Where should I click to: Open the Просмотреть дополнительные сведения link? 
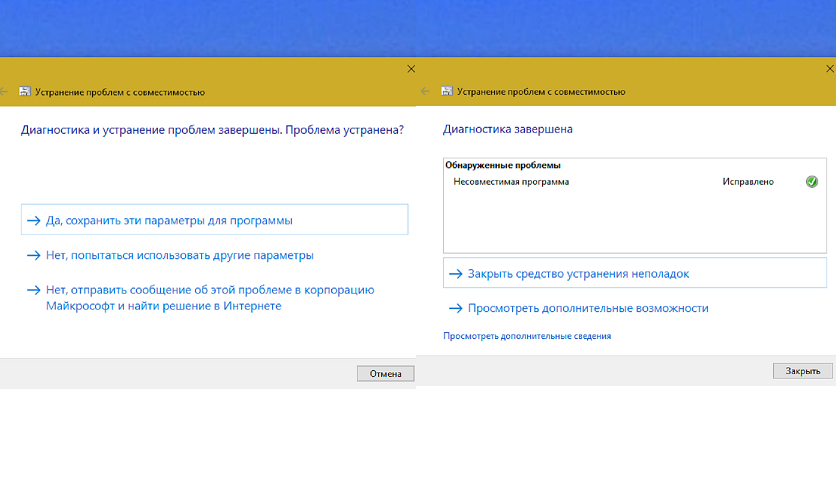[x=527, y=336]
